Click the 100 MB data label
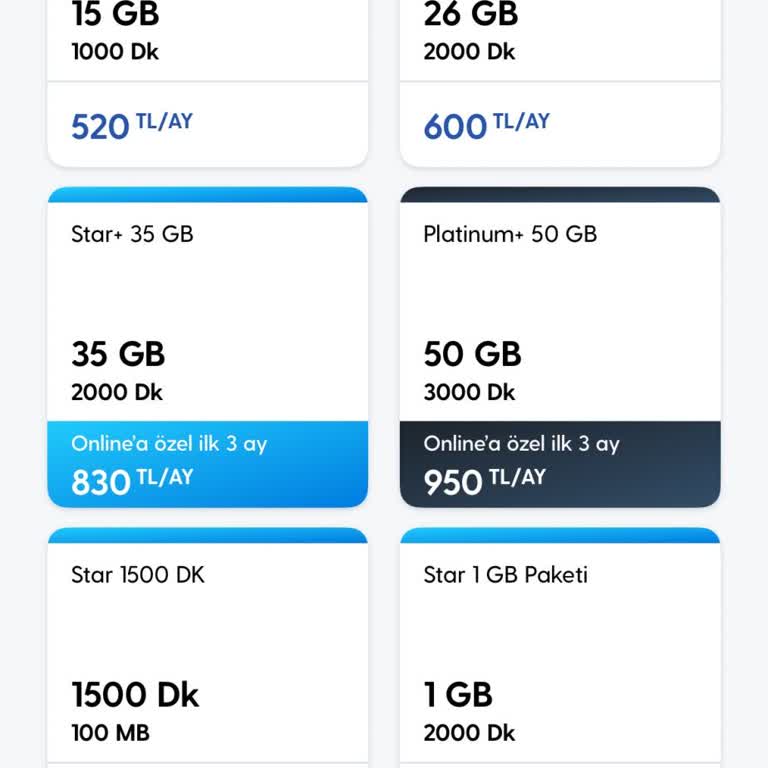The width and height of the screenshot is (768, 768). tap(110, 733)
